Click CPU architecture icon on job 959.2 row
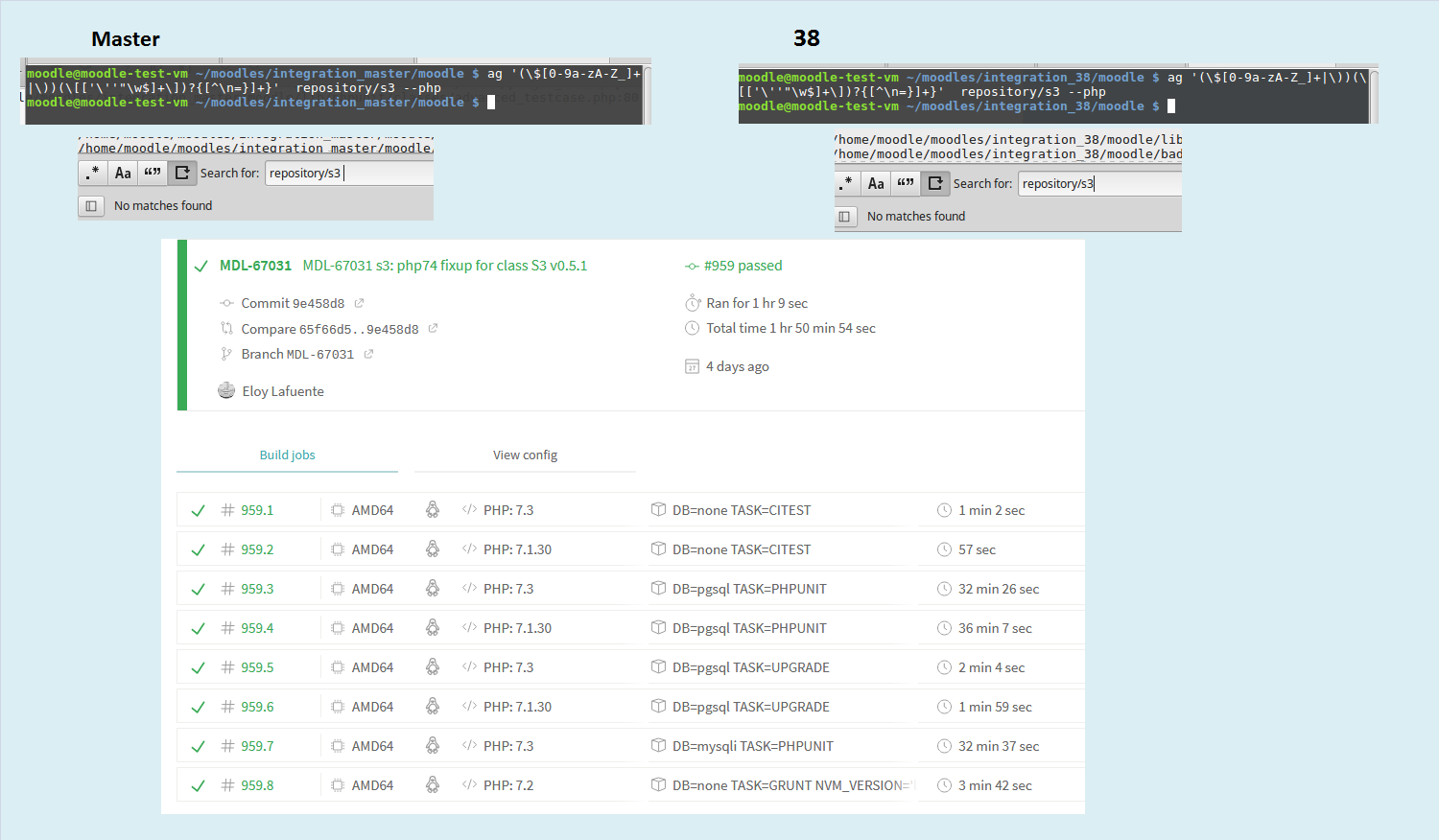 [x=338, y=549]
